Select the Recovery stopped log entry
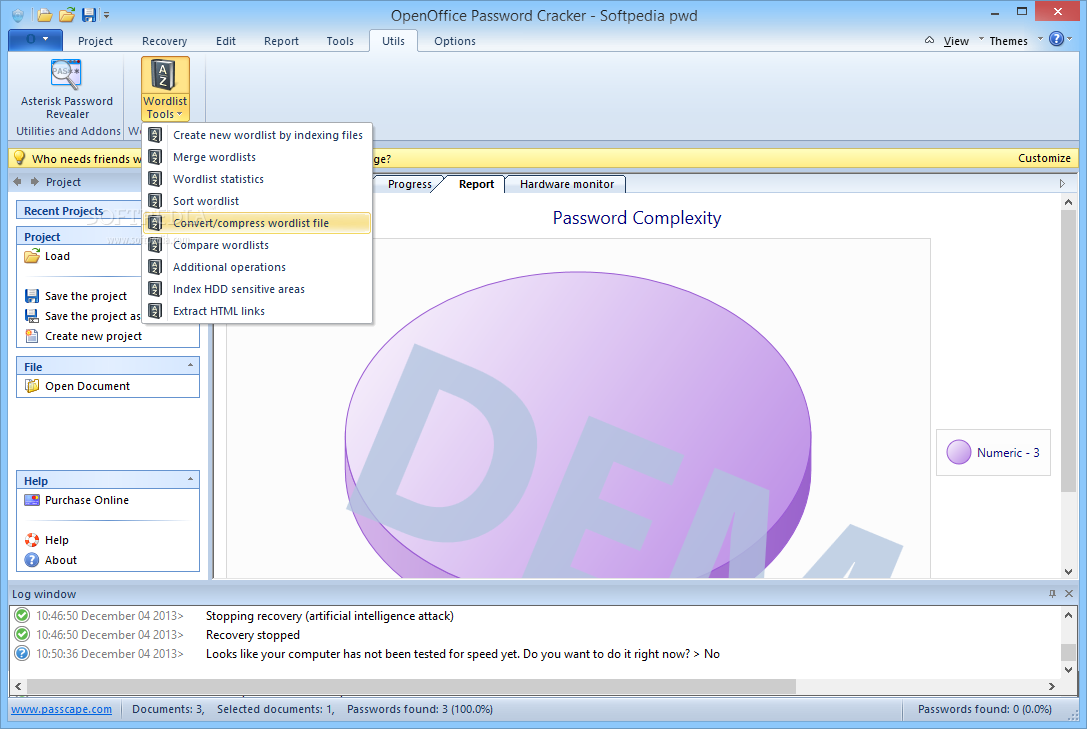The image size is (1087, 729). 252,635
